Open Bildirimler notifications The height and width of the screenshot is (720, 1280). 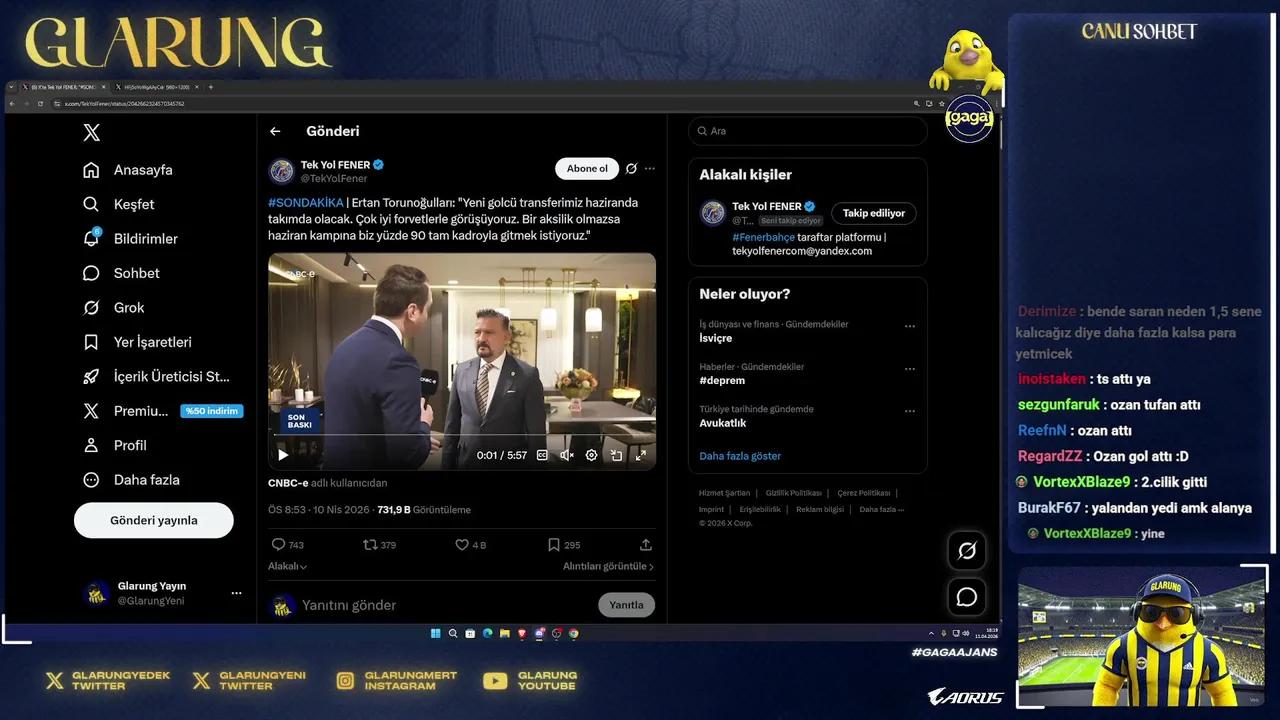[131, 238]
